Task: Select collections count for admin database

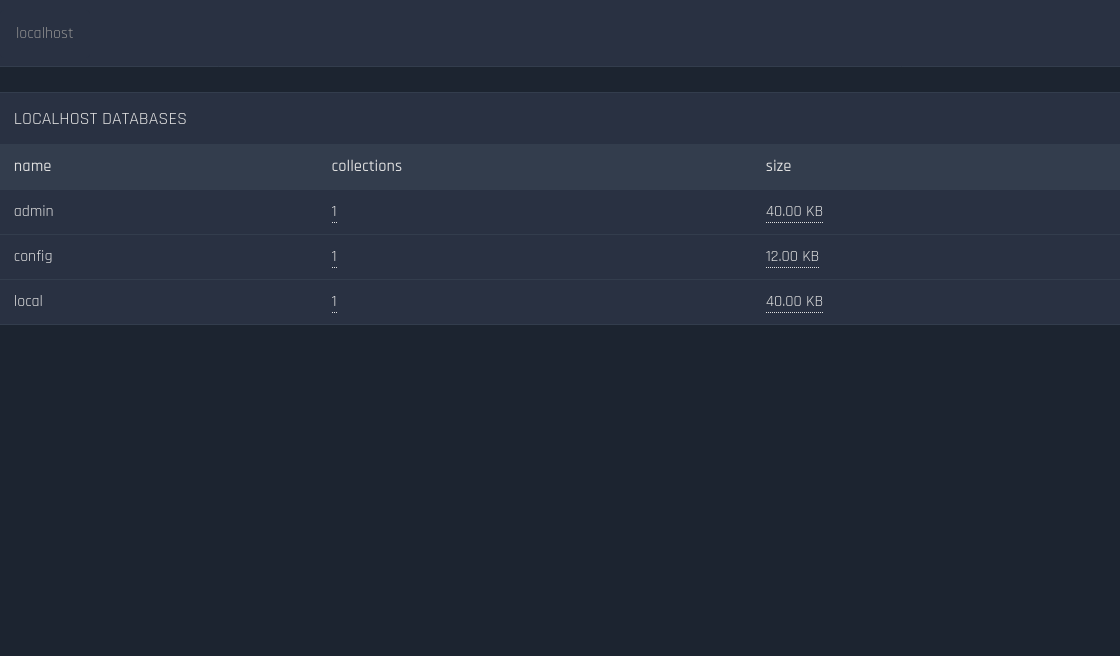Action: tap(334, 212)
